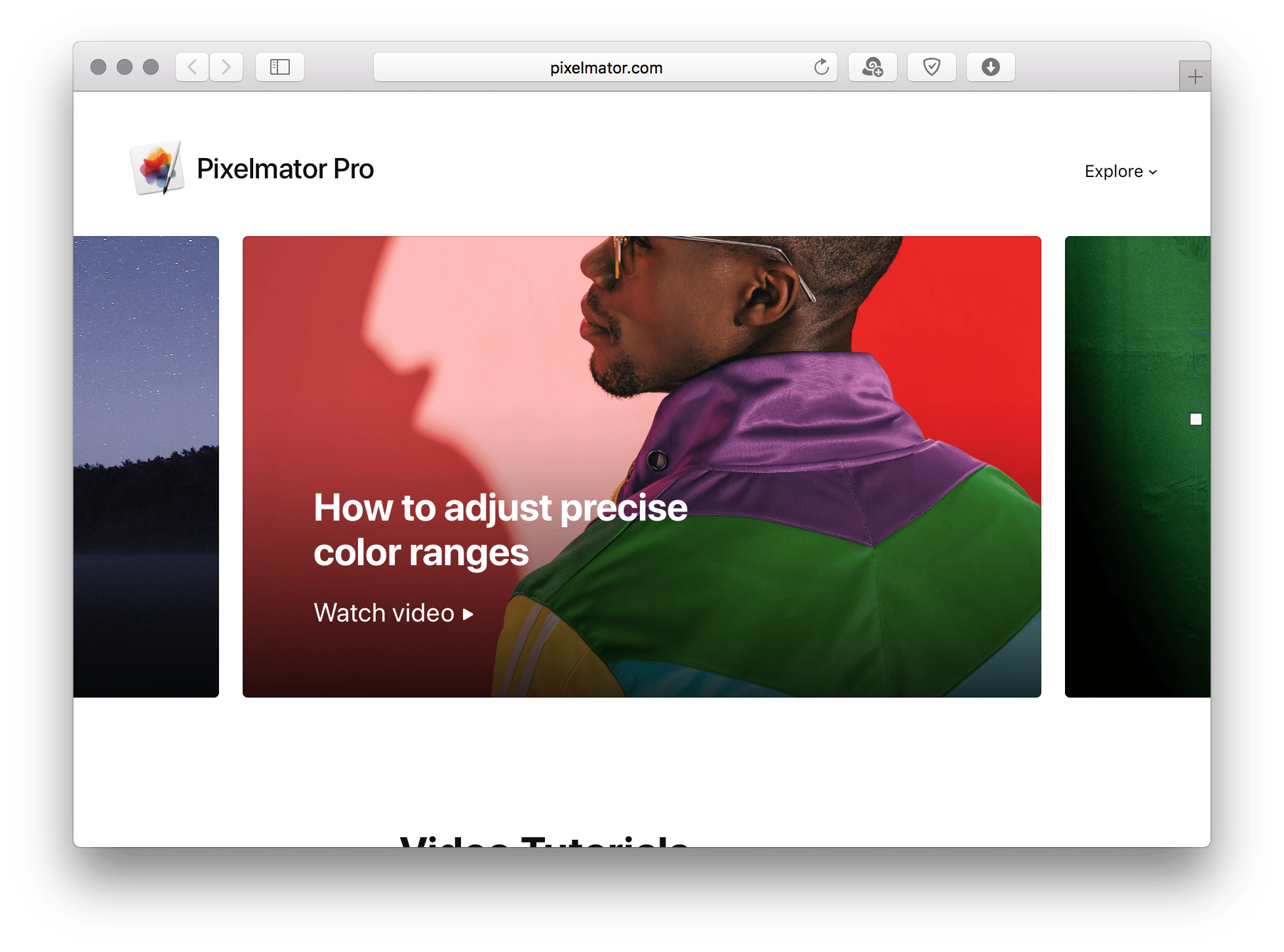1284x952 pixels.
Task: Click the Watch video link
Action: click(393, 613)
